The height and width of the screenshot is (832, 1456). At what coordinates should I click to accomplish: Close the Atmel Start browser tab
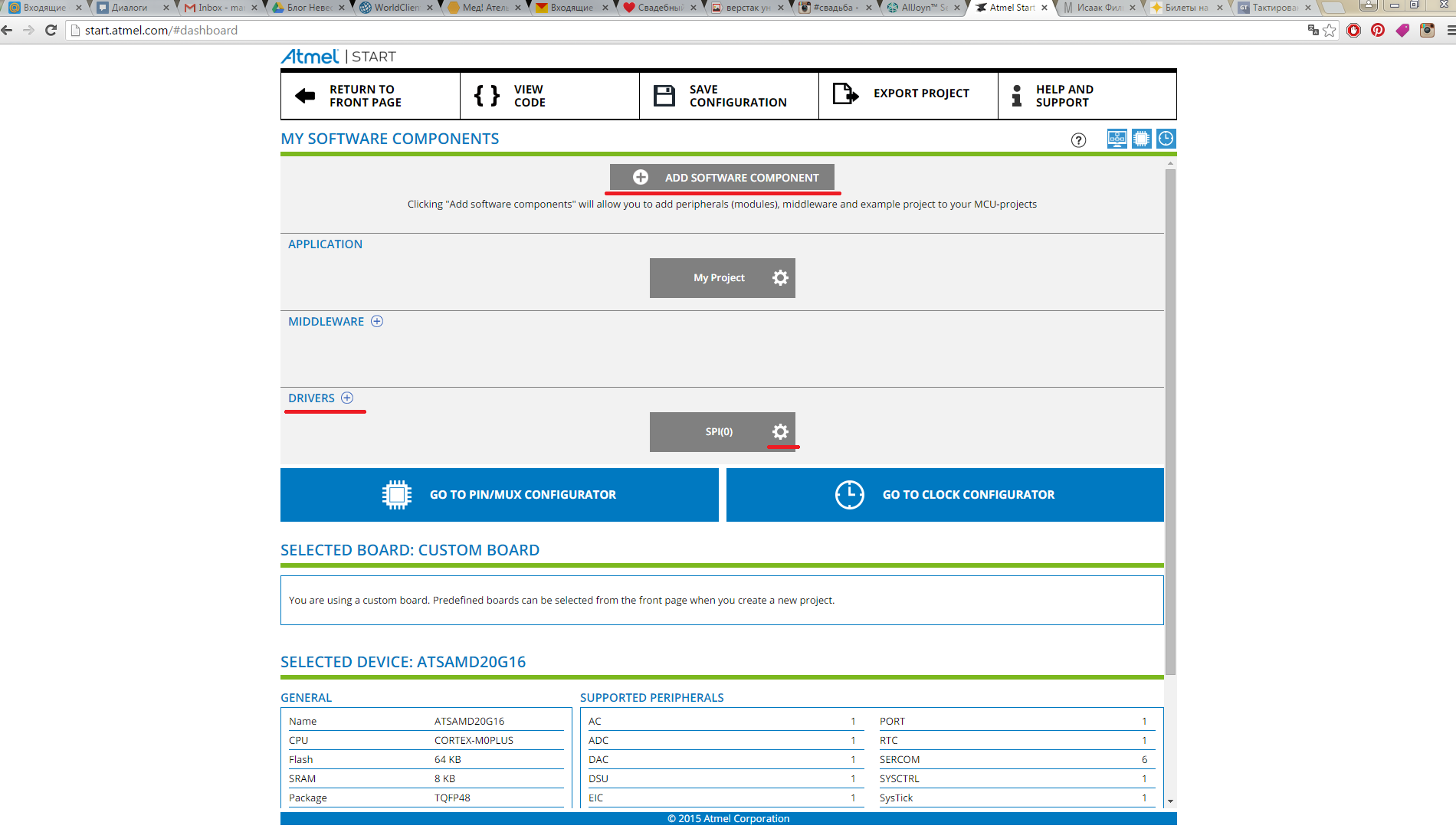click(1044, 8)
